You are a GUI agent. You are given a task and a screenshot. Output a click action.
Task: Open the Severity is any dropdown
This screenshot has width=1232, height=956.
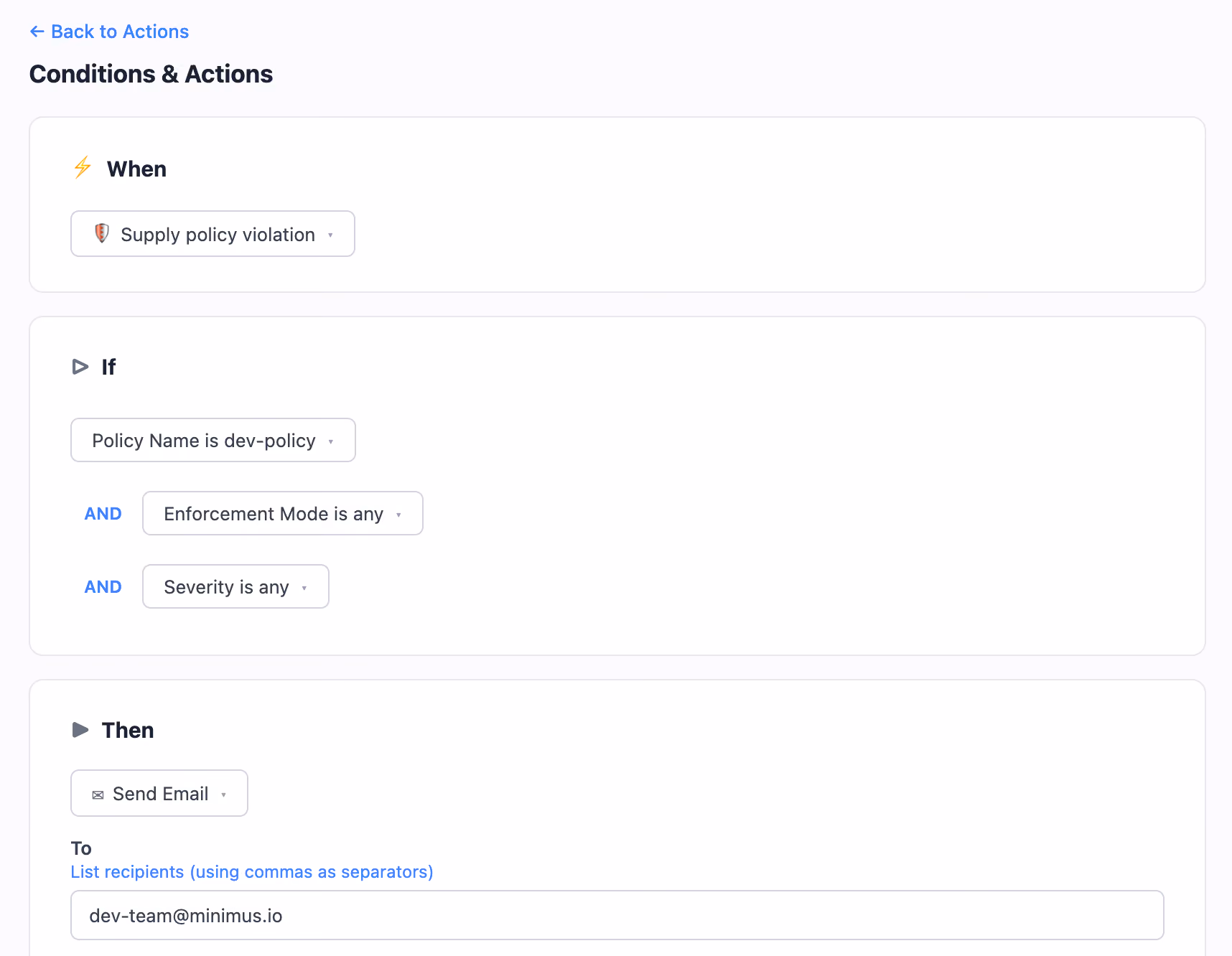(x=235, y=586)
